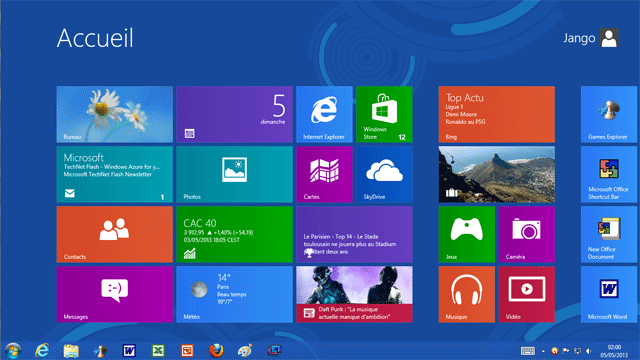
Task: Open the Photos tile
Action: pos(234,174)
